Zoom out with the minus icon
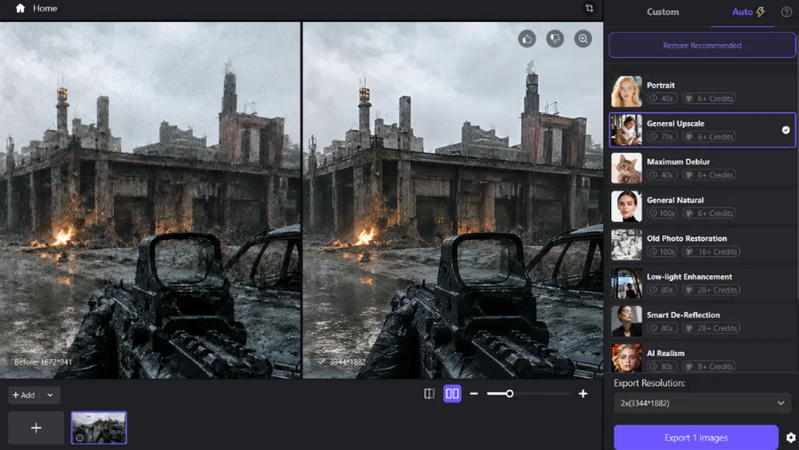799x450 pixels. click(474, 393)
